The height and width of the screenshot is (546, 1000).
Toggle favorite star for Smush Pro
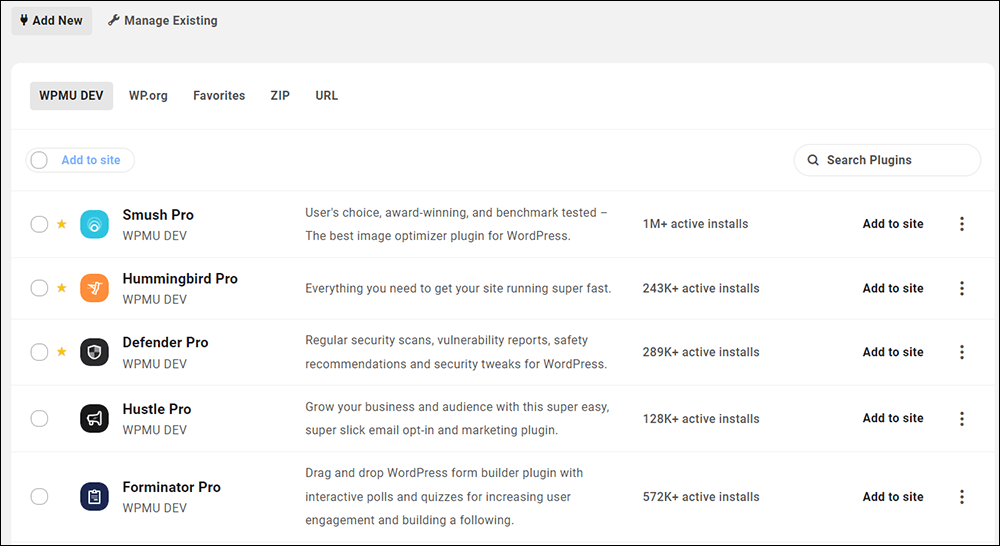tap(62, 224)
